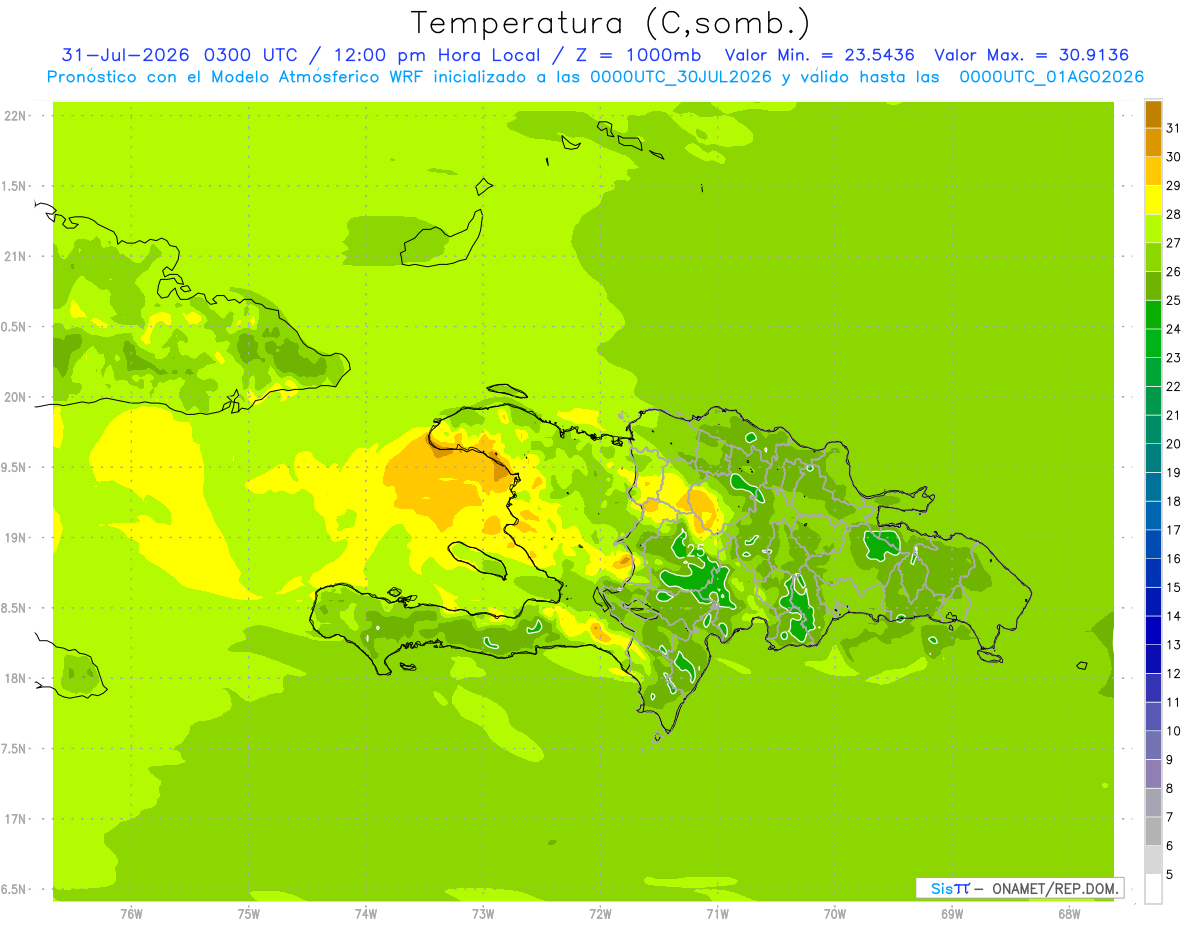
Task: Click the title 'Temperatura (C,somb.)'
Action: [x=610, y=23]
